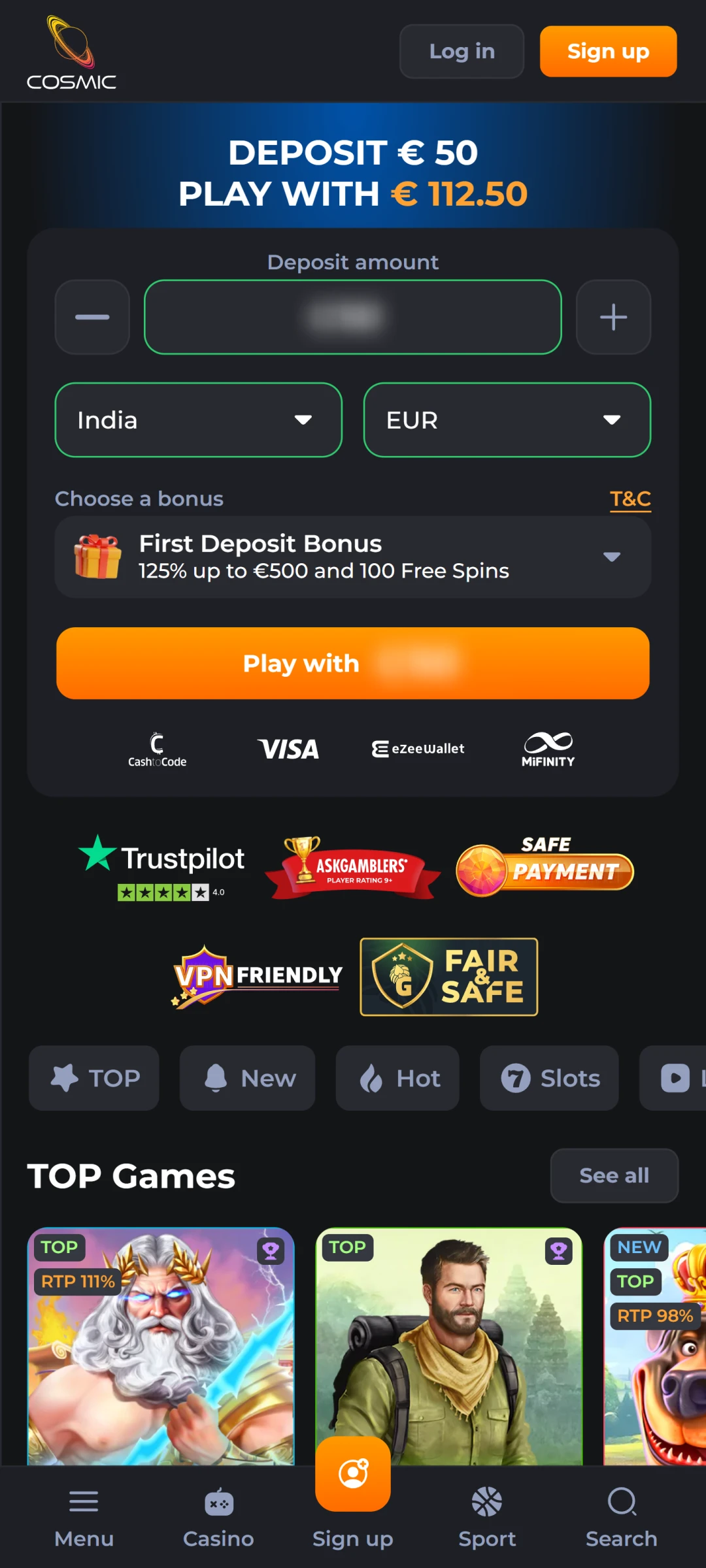Click the deposit amount input field
706x1568 pixels.
(353, 317)
